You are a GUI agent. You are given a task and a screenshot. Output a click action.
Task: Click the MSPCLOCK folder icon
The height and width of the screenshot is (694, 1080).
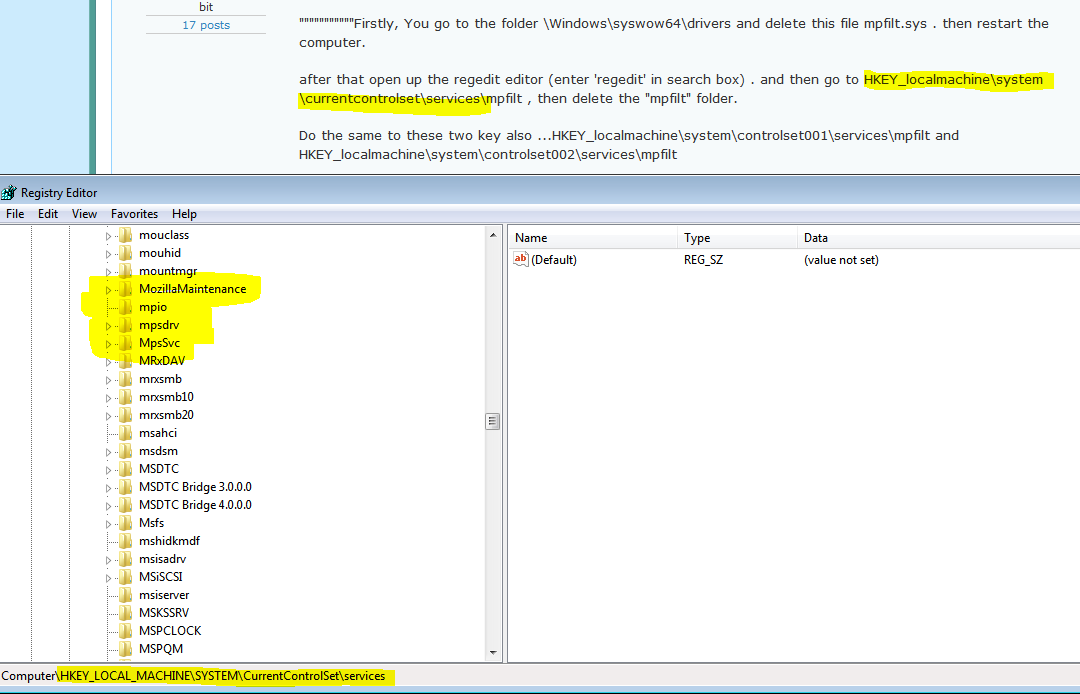(125, 631)
